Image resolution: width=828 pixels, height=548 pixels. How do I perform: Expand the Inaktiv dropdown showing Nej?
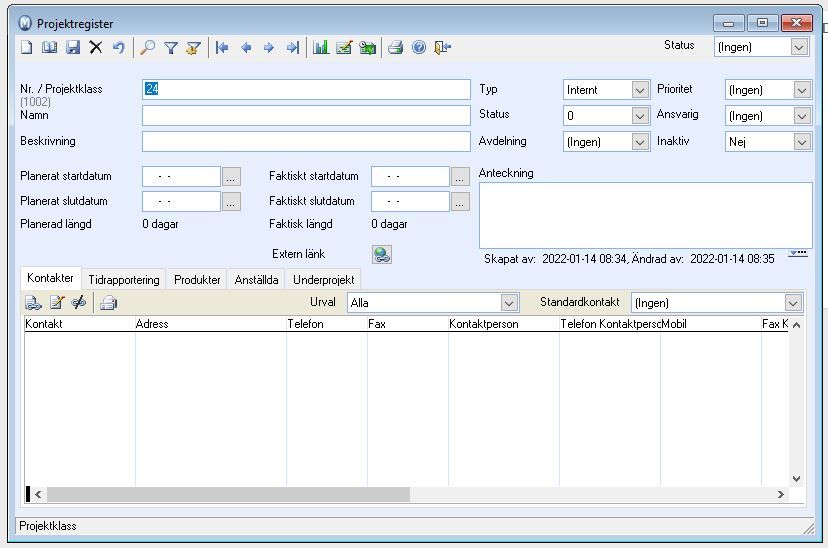[802, 141]
